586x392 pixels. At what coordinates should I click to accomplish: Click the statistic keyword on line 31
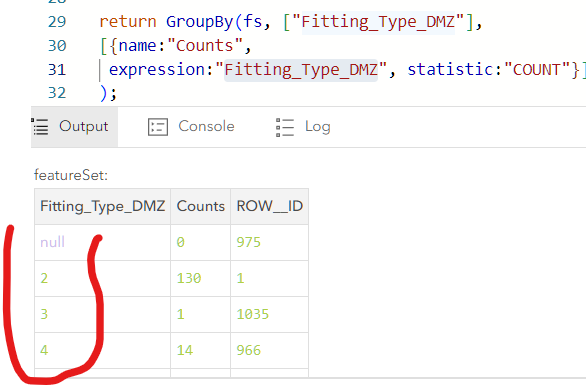(x=450, y=70)
